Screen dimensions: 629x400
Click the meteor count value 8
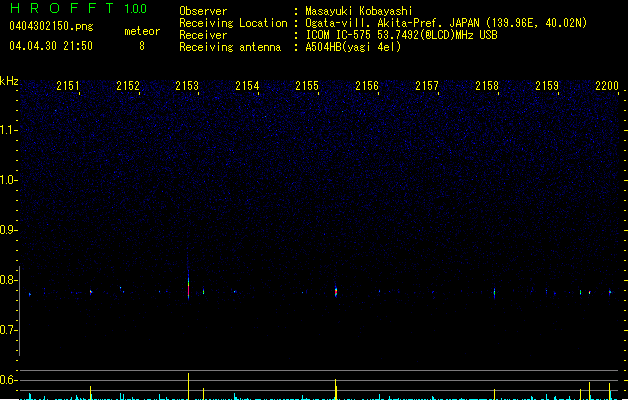pos(142,46)
